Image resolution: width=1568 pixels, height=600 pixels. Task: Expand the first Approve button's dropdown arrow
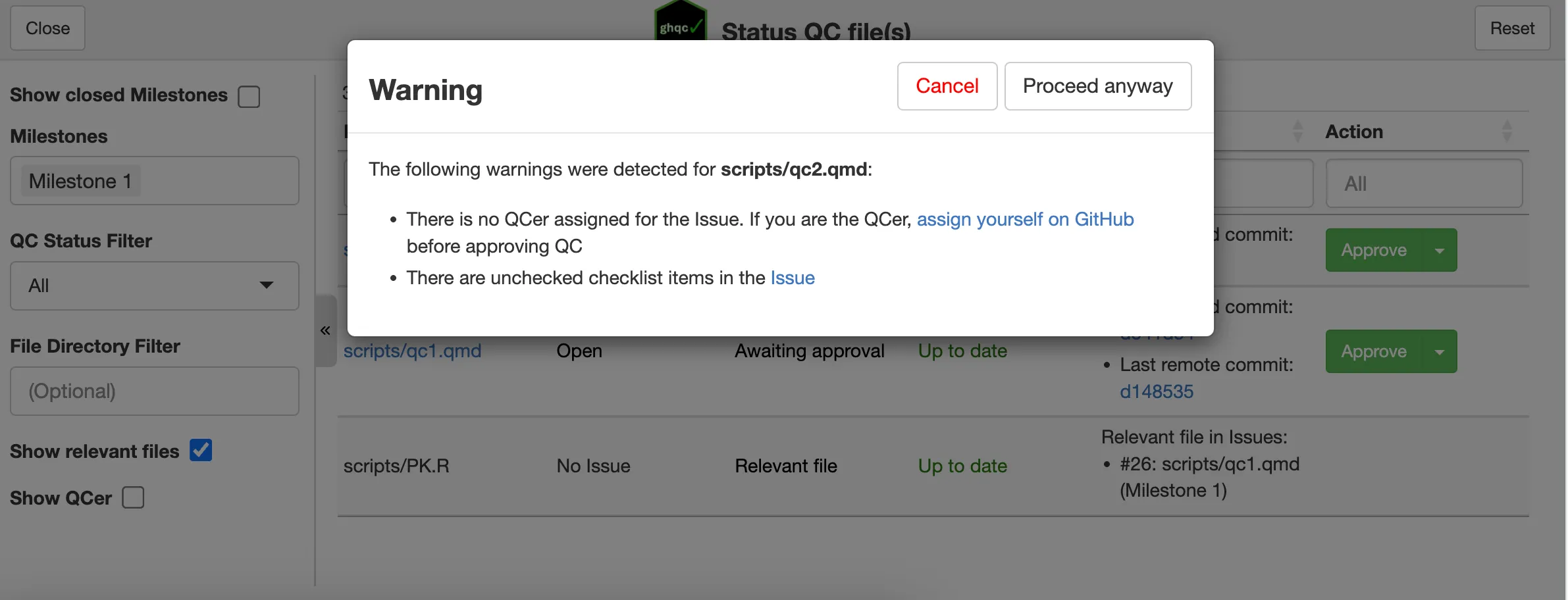click(1440, 251)
